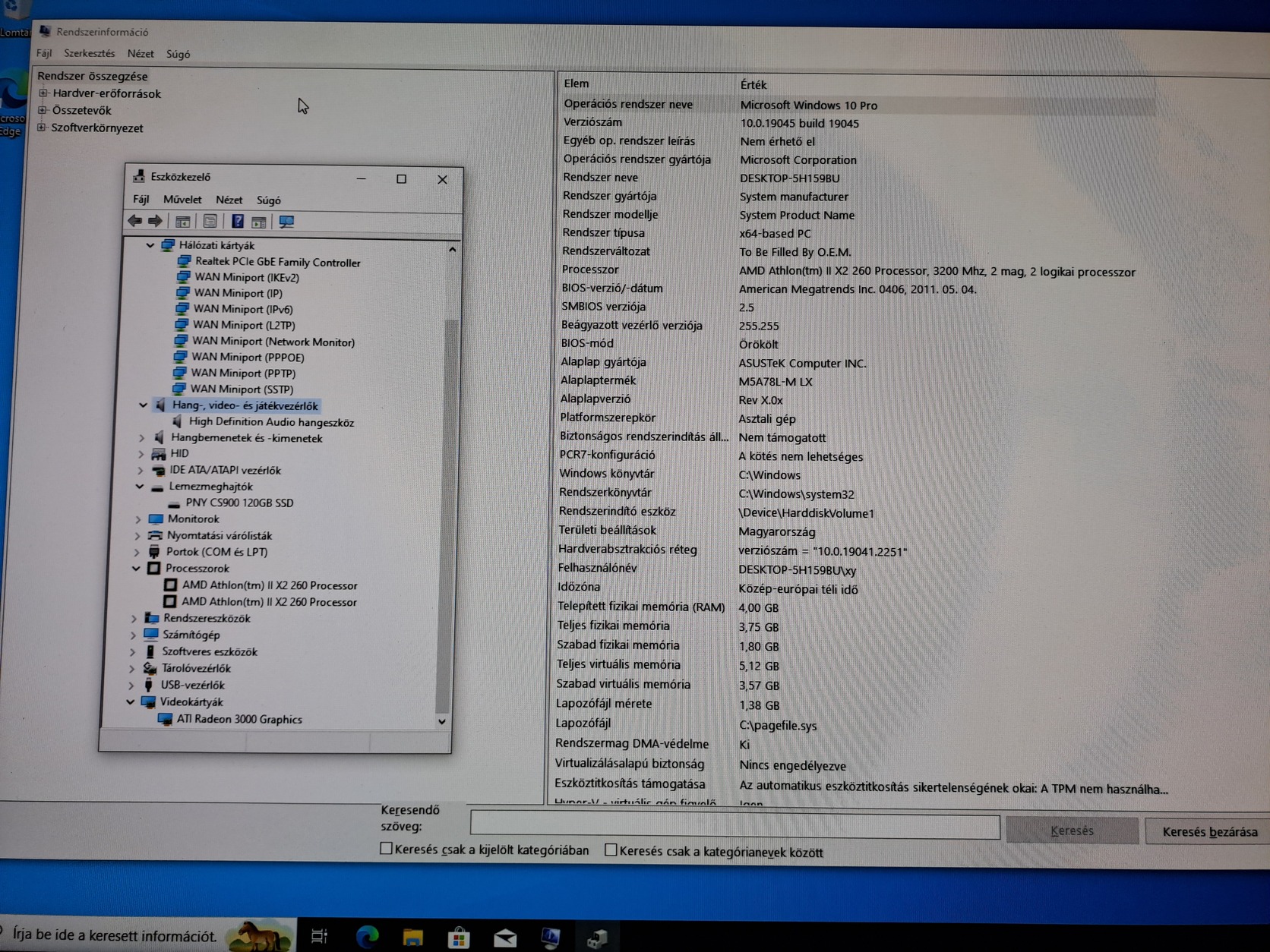This screenshot has width=1270, height=952.
Task: Select the 'Operációs rendszer neve' row
Action: click(x=858, y=105)
